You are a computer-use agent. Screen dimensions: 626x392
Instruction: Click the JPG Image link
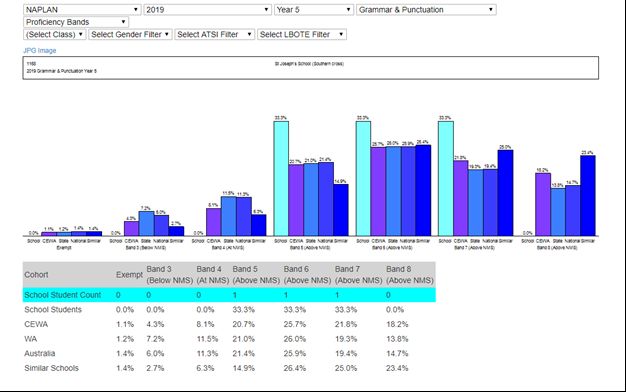pos(40,50)
